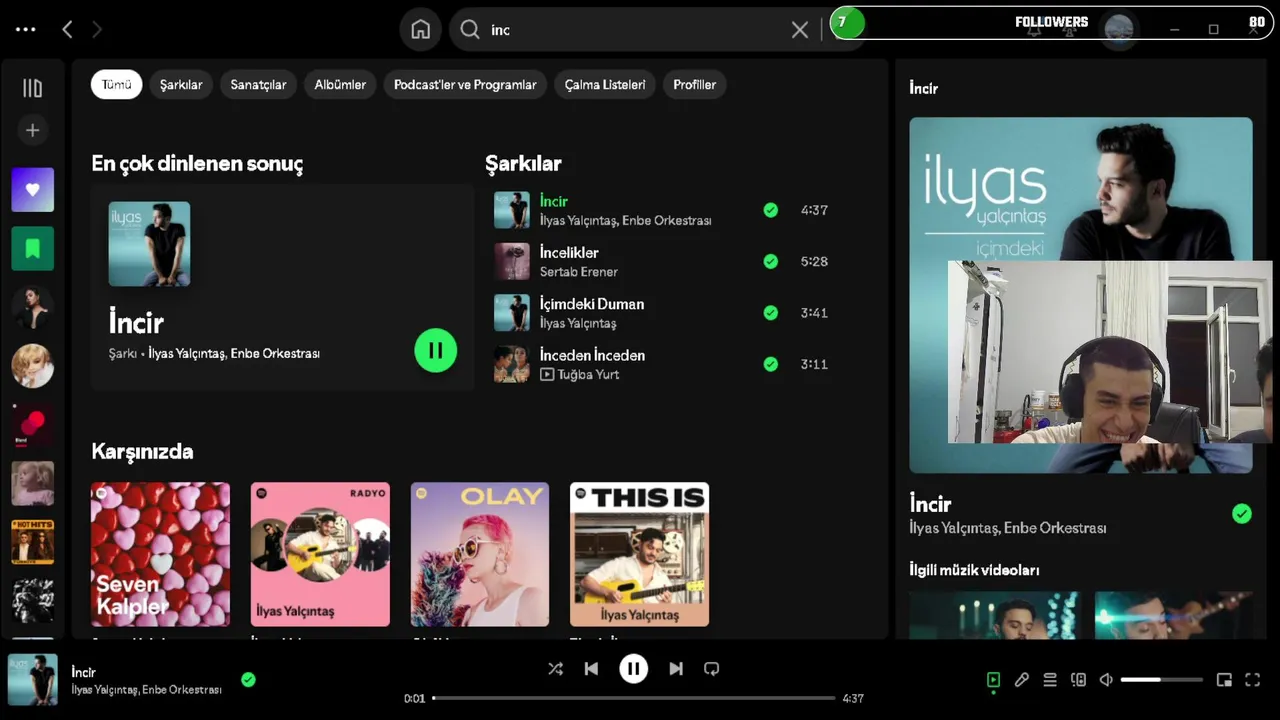The height and width of the screenshot is (720, 1280).
Task: Select the İncelikler song row
Action: (664, 261)
